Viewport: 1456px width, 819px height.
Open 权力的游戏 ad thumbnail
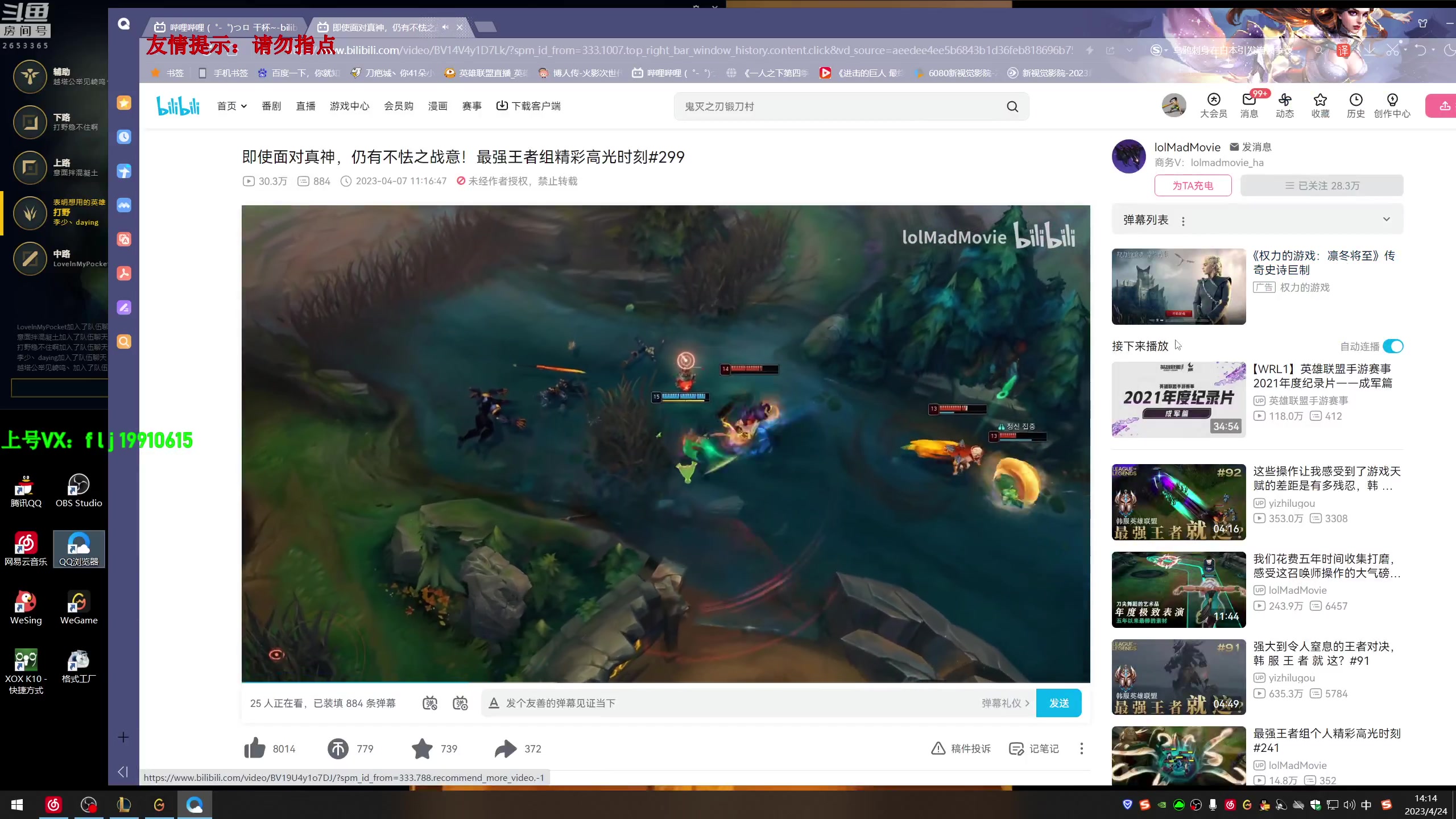pyautogui.click(x=1178, y=287)
